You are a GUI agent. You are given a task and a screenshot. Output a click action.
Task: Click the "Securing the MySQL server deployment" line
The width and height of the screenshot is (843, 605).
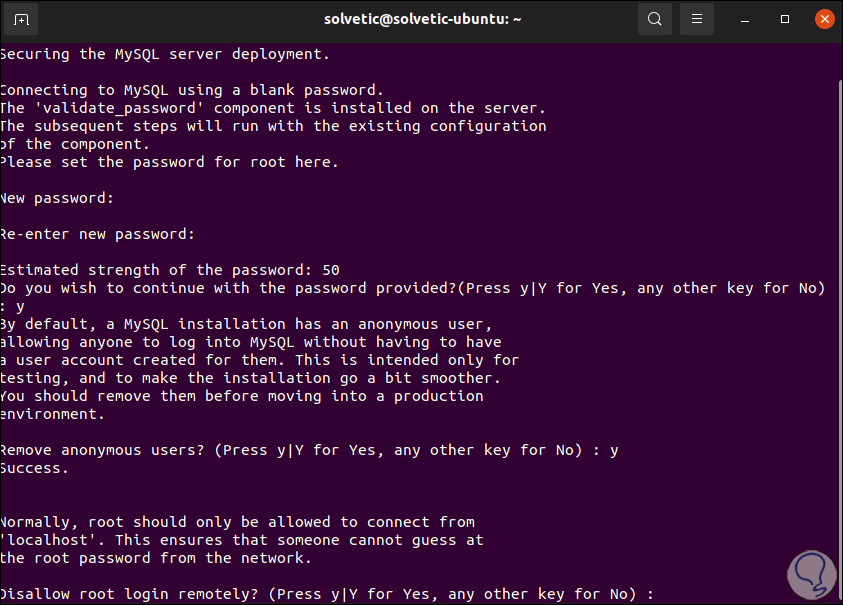[164, 54]
